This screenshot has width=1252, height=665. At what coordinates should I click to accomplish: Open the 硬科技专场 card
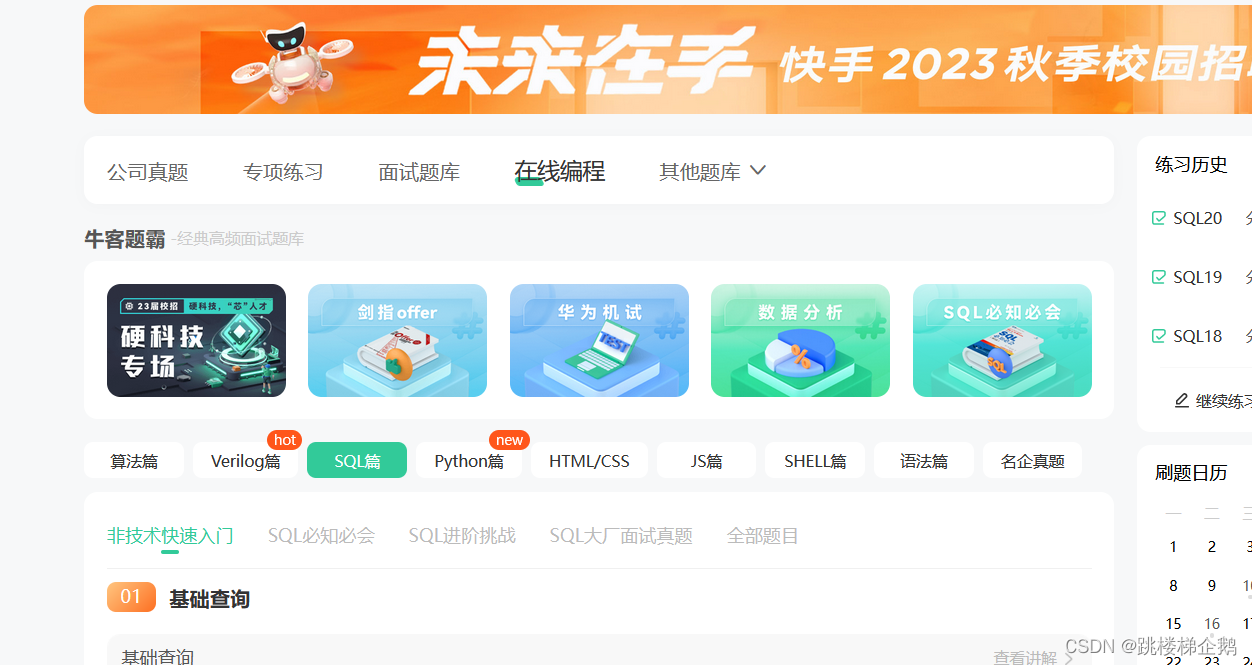pyautogui.click(x=196, y=340)
